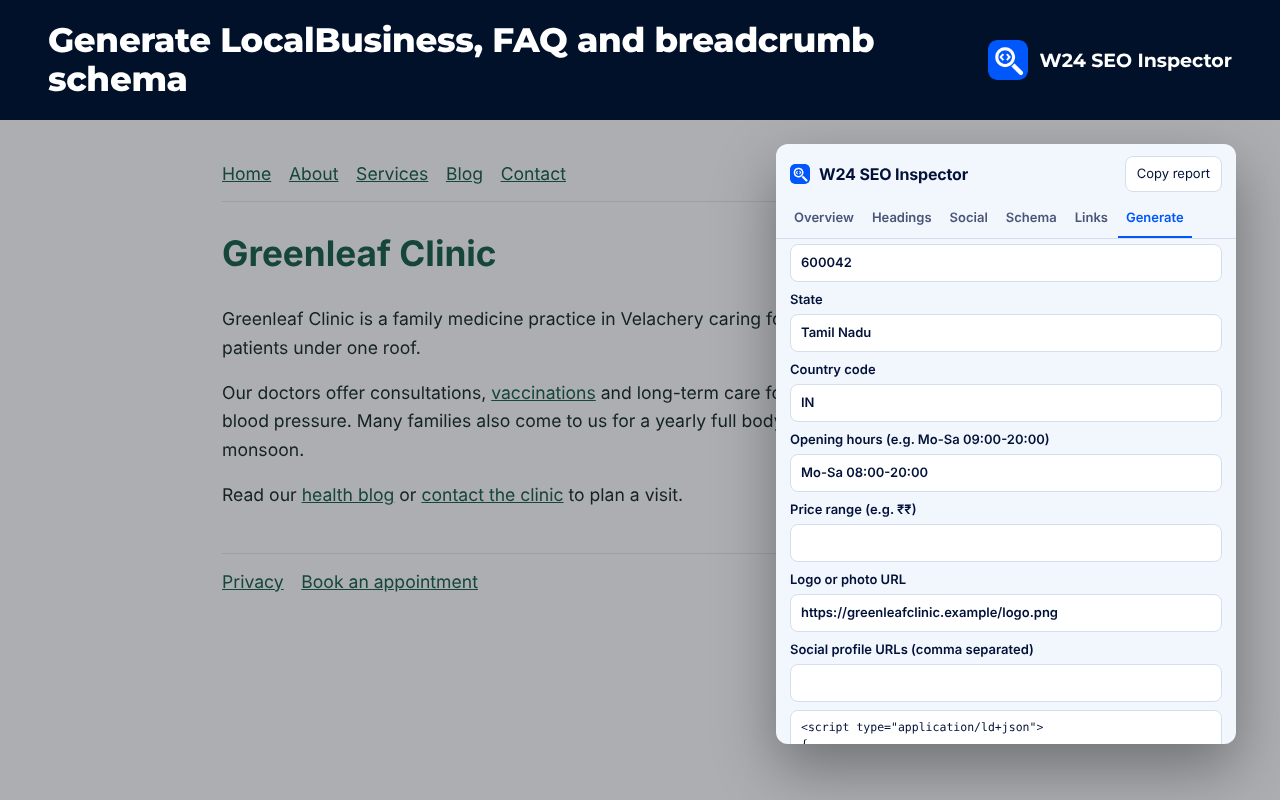Viewport: 1280px width, 800px height.
Task: Open the Social tab
Action: coord(968,217)
